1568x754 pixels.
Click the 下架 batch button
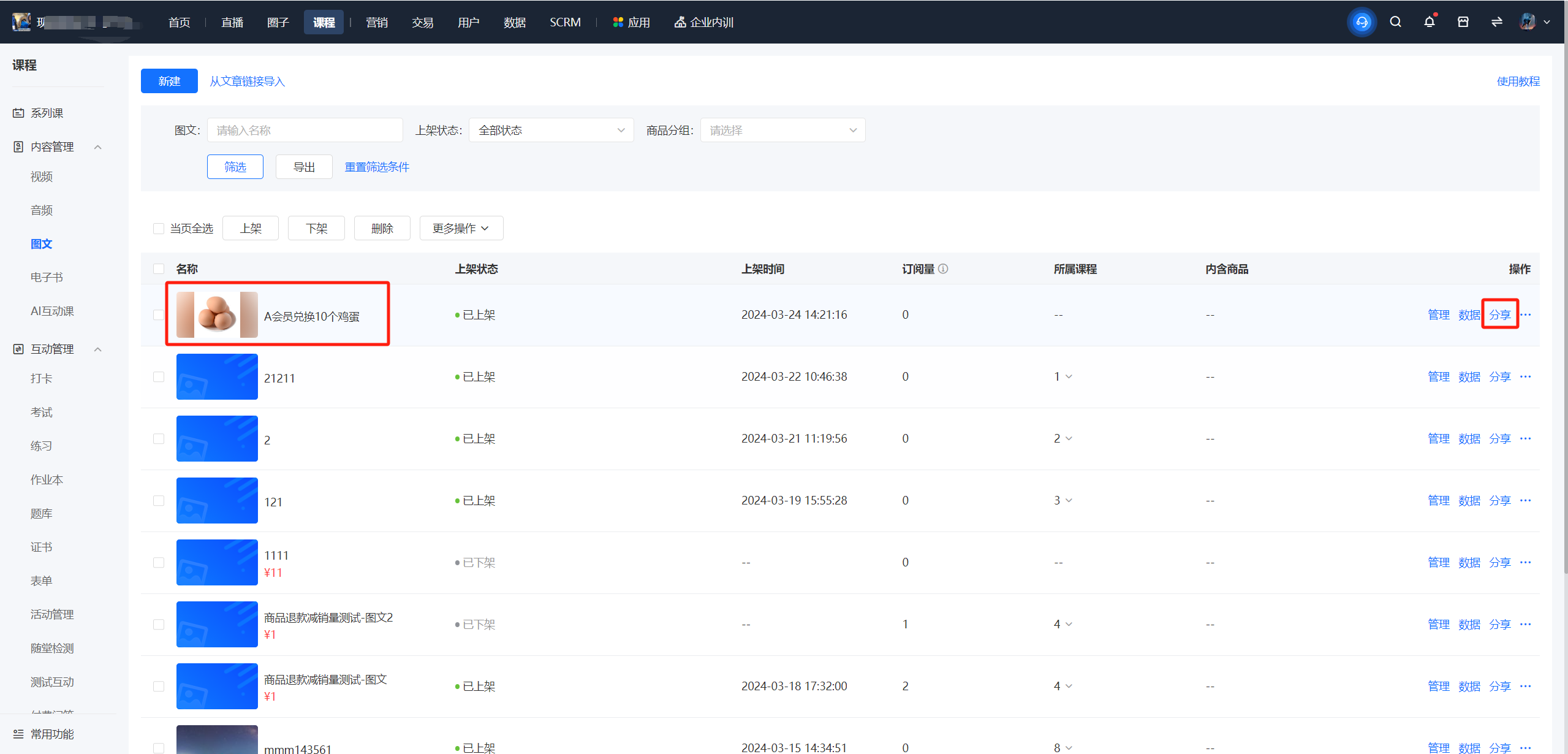(316, 228)
